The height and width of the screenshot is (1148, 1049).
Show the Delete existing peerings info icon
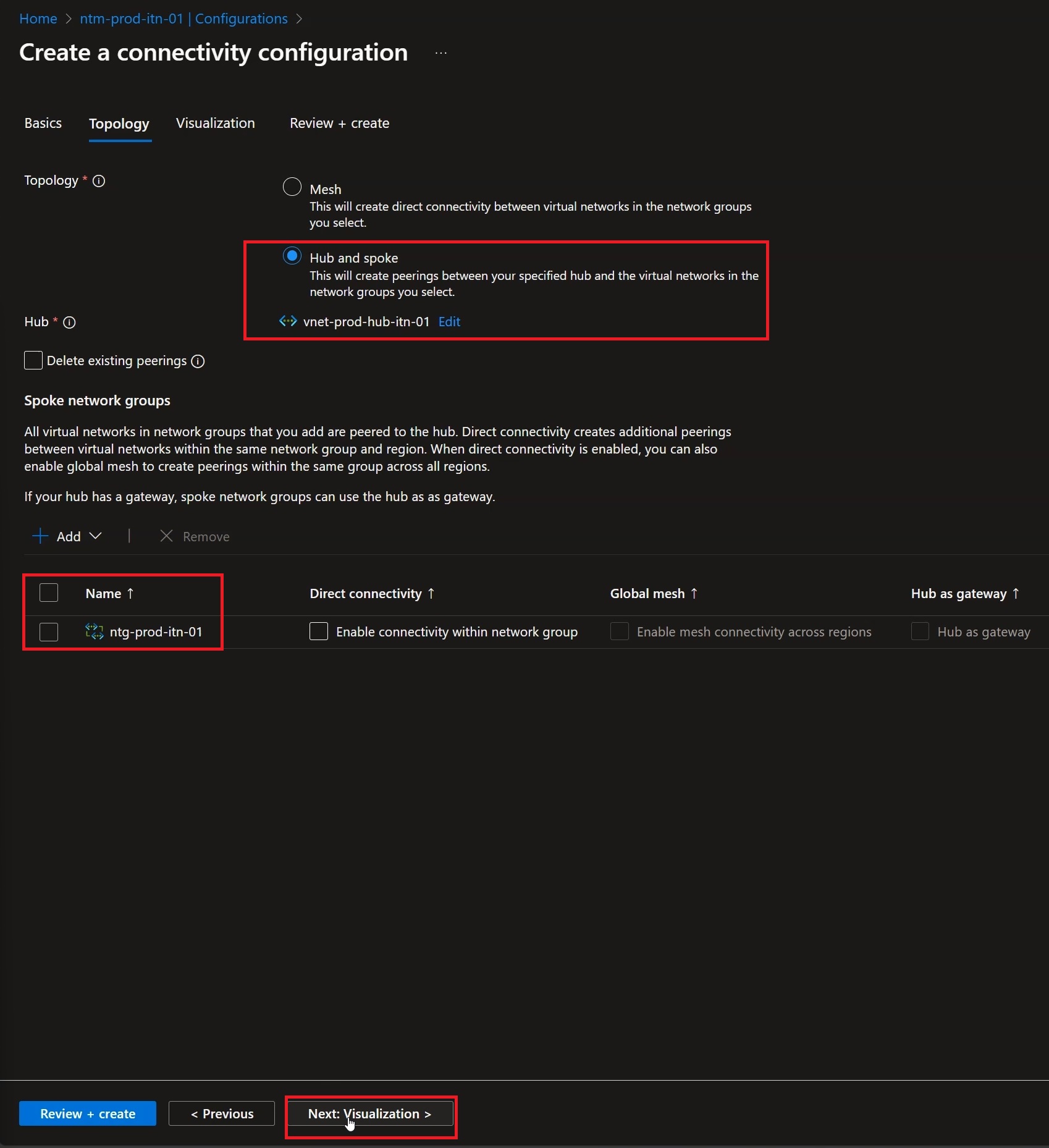point(198,361)
